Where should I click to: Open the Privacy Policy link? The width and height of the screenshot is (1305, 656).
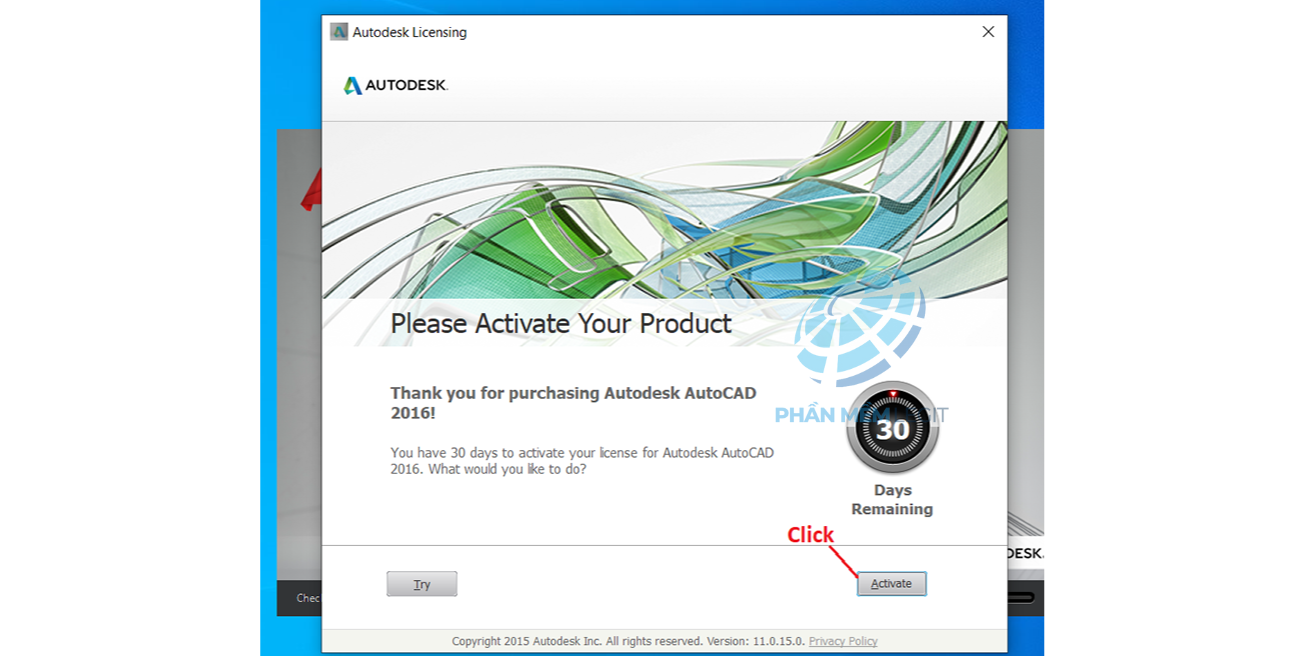843,641
